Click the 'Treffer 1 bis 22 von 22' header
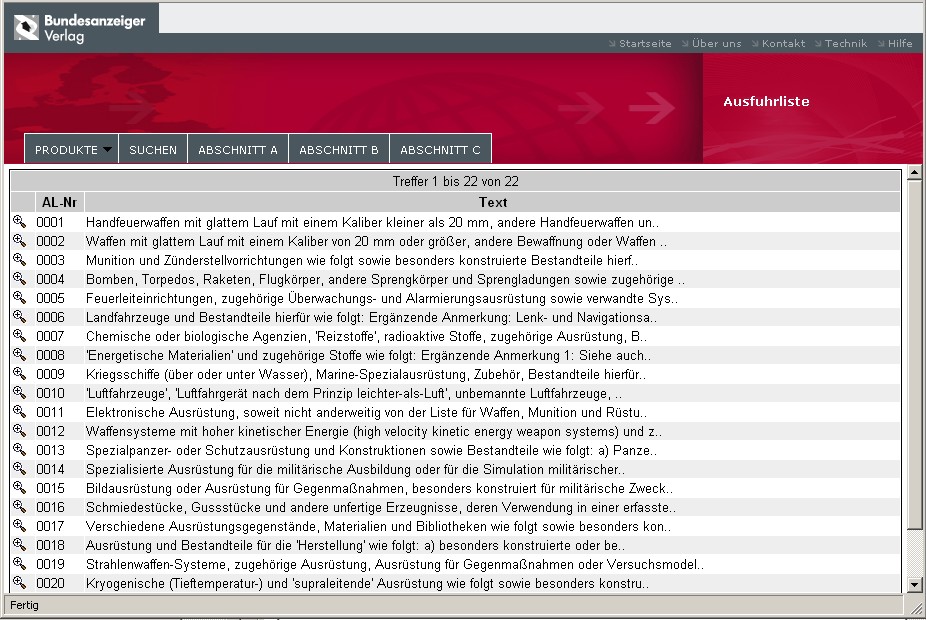This screenshot has height=620, width=926. coord(455,181)
